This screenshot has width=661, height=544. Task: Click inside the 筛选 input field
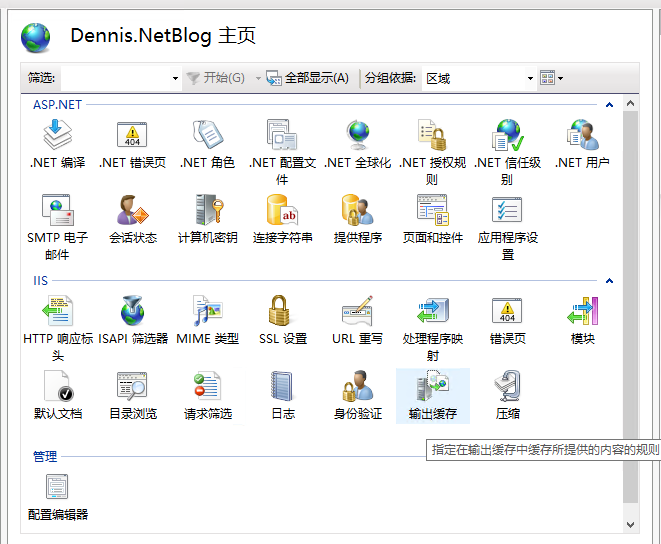(116, 78)
